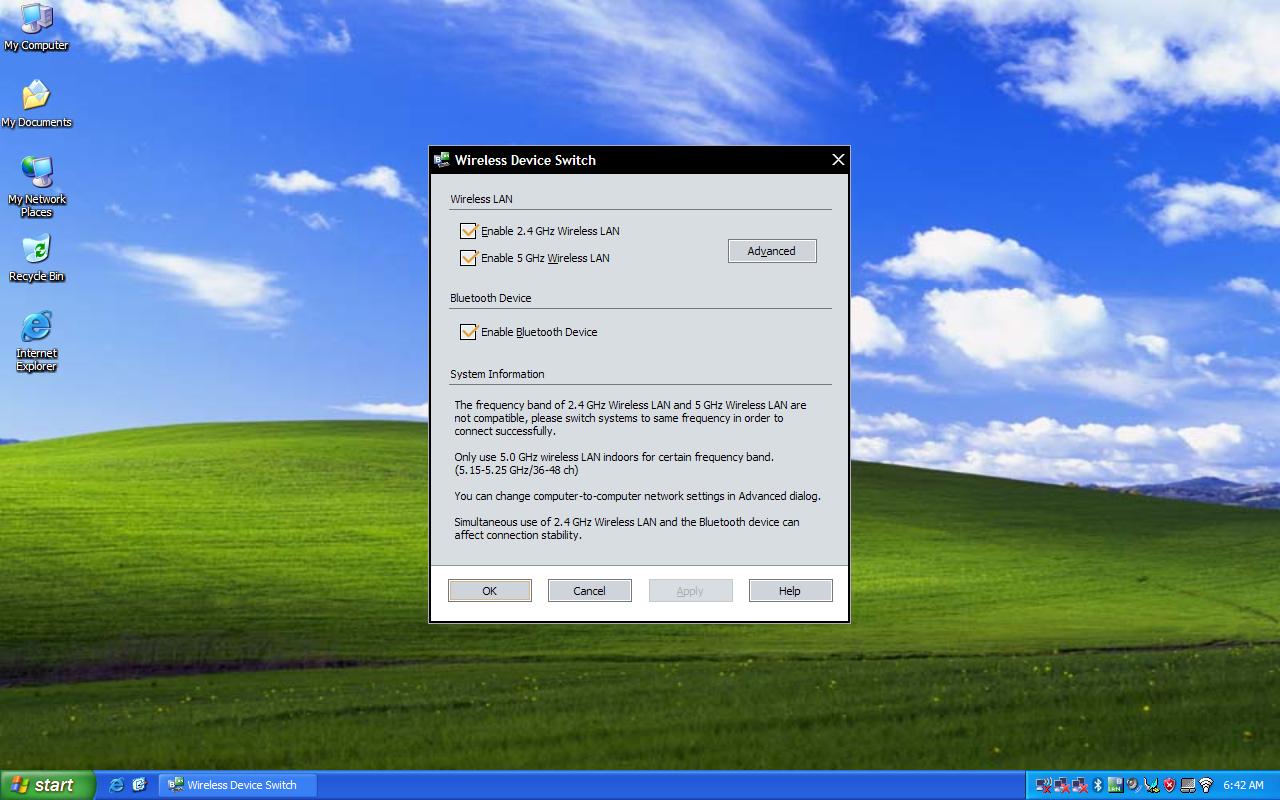Select the Recycle Bin icon

(36, 258)
